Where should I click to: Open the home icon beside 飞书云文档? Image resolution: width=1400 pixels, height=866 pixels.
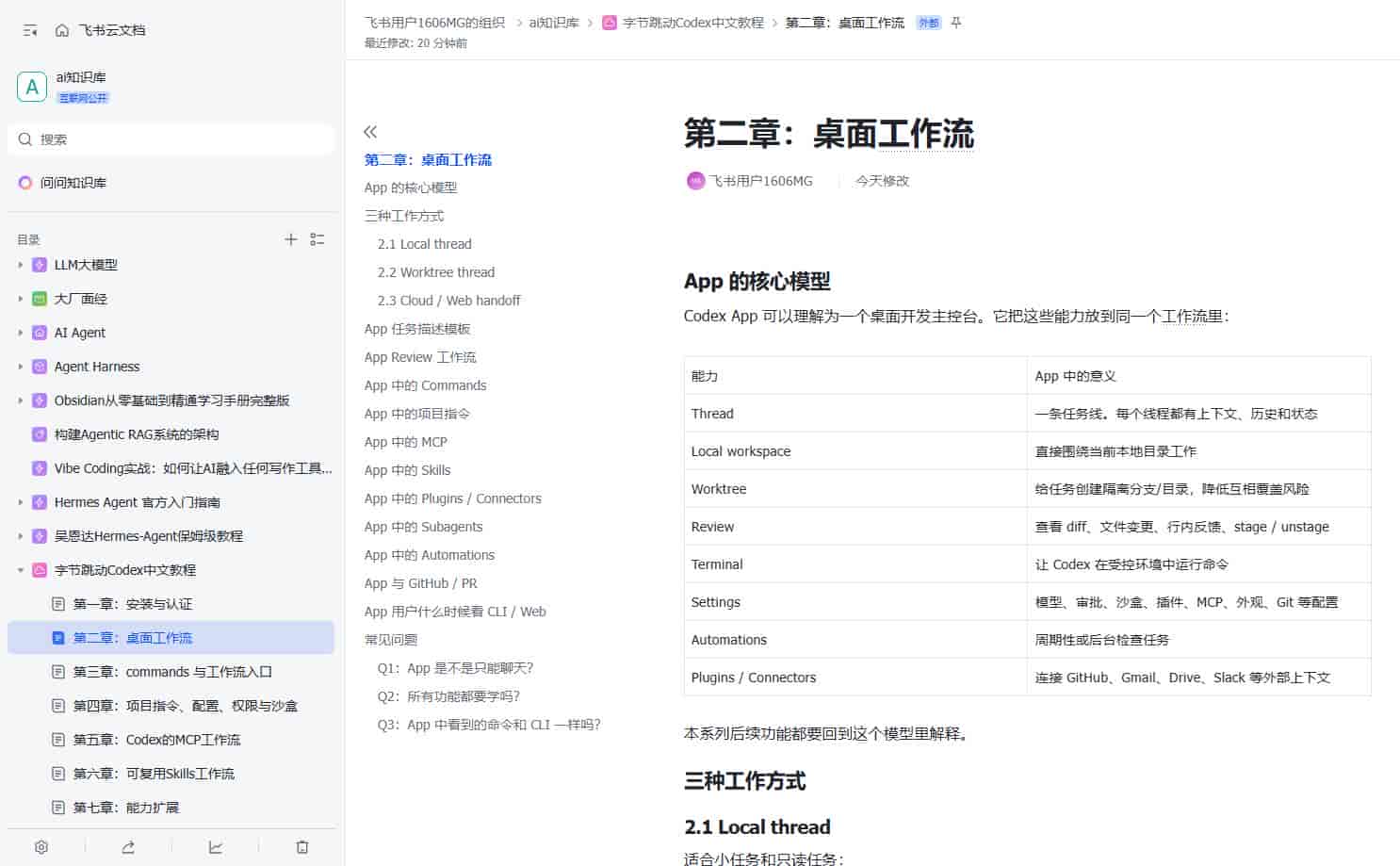tap(62, 30)
